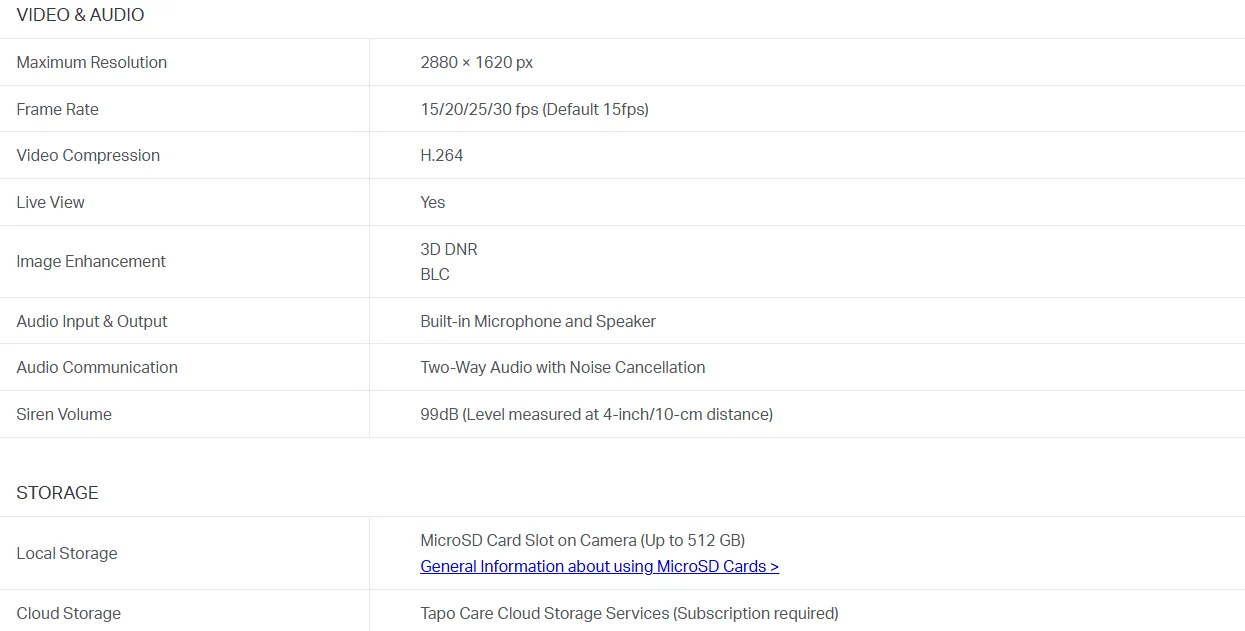The width and height of the screenshot is (1245, 631).
Task: Click the Image Enhancement label
Action: pos(91,261)
